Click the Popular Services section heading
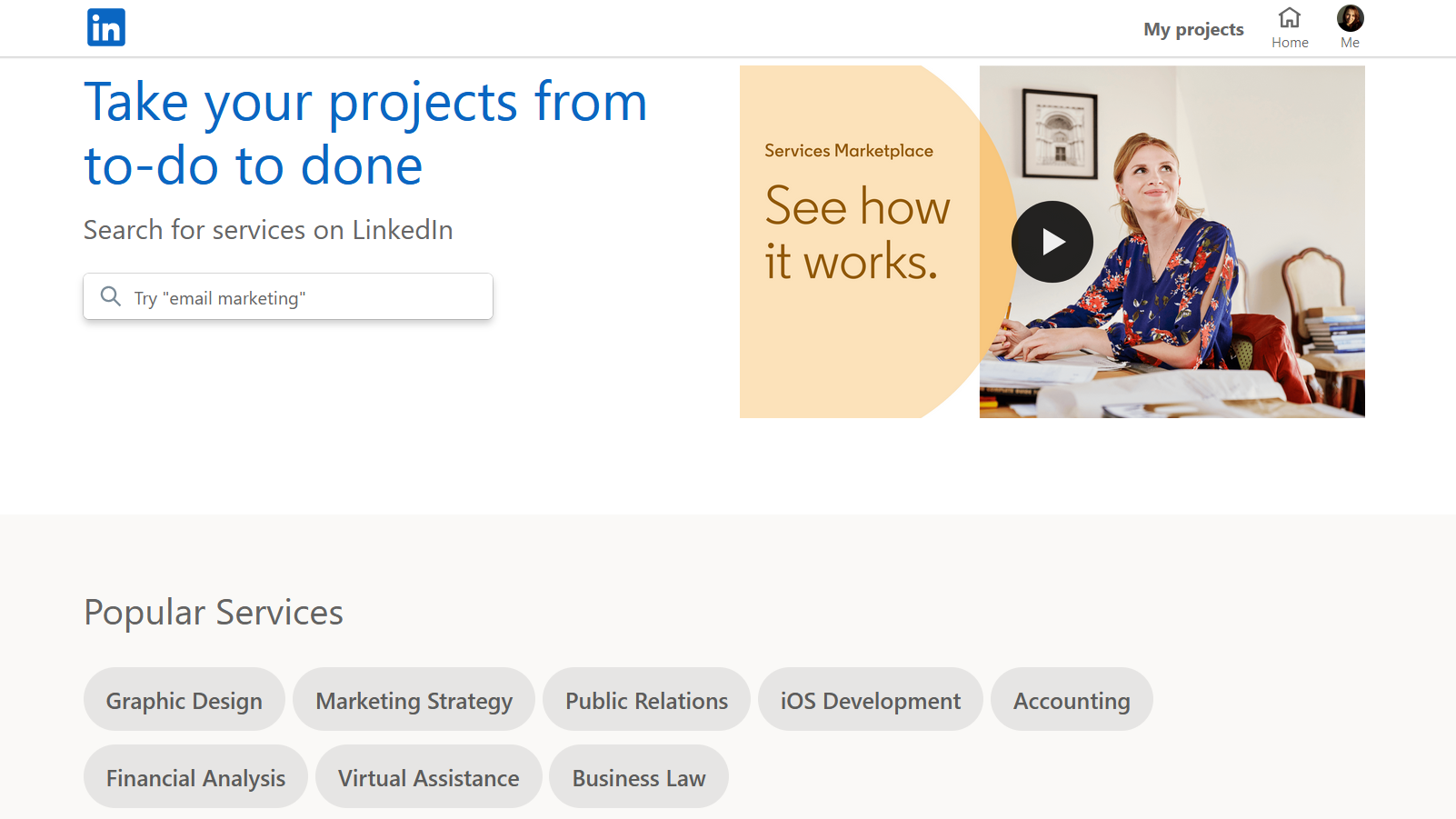1456x819 pixels. point(213,612)
